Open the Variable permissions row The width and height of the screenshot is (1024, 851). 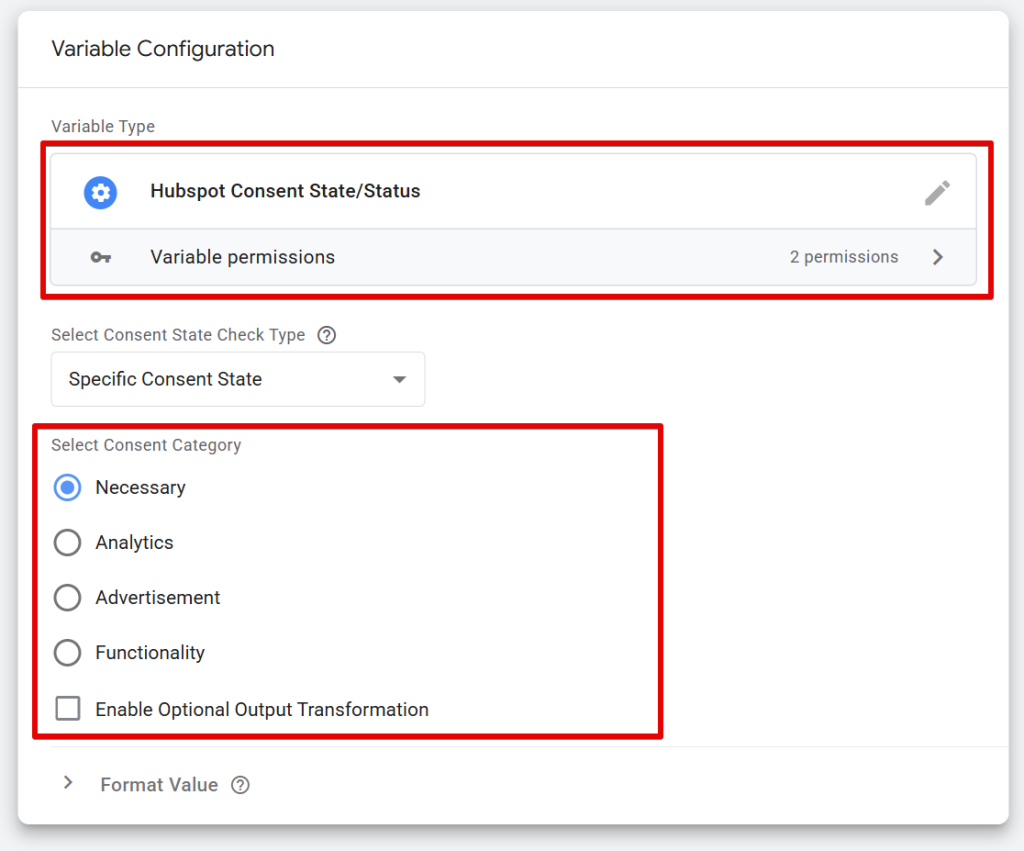(513, 257)
